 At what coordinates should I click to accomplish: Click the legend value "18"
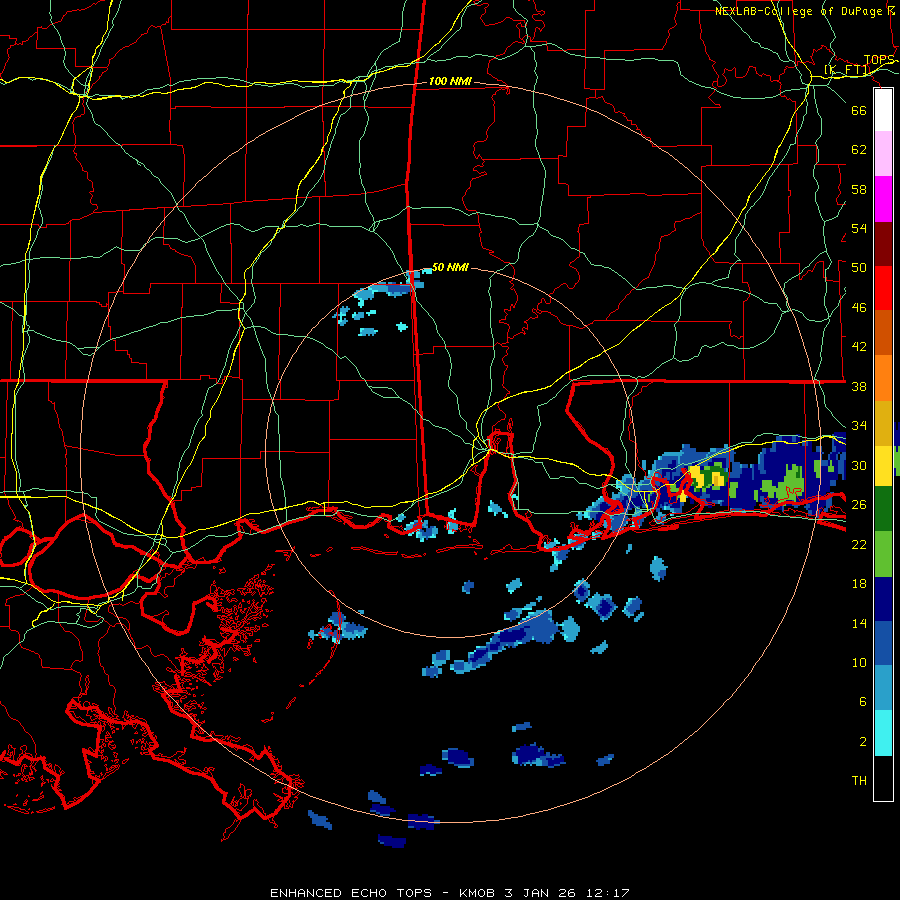tap(859, 584)
